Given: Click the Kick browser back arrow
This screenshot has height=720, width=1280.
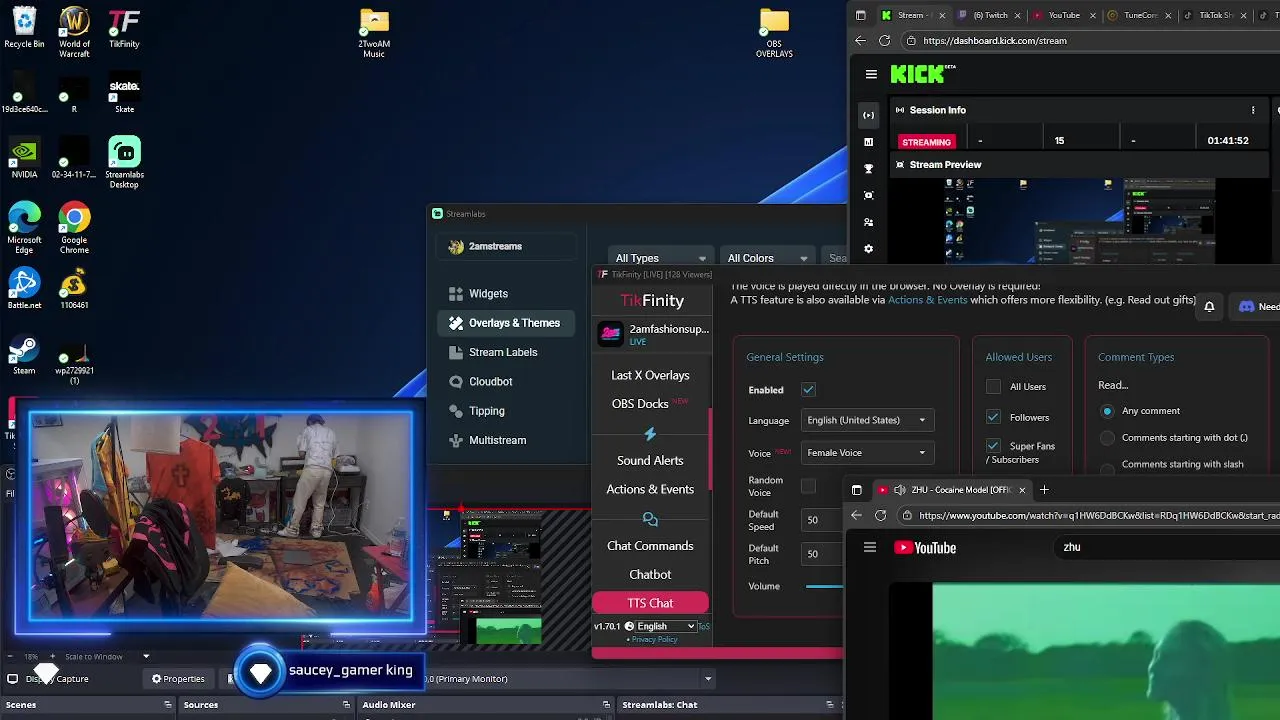Looking at the screenshot, I should pos(860,41).
